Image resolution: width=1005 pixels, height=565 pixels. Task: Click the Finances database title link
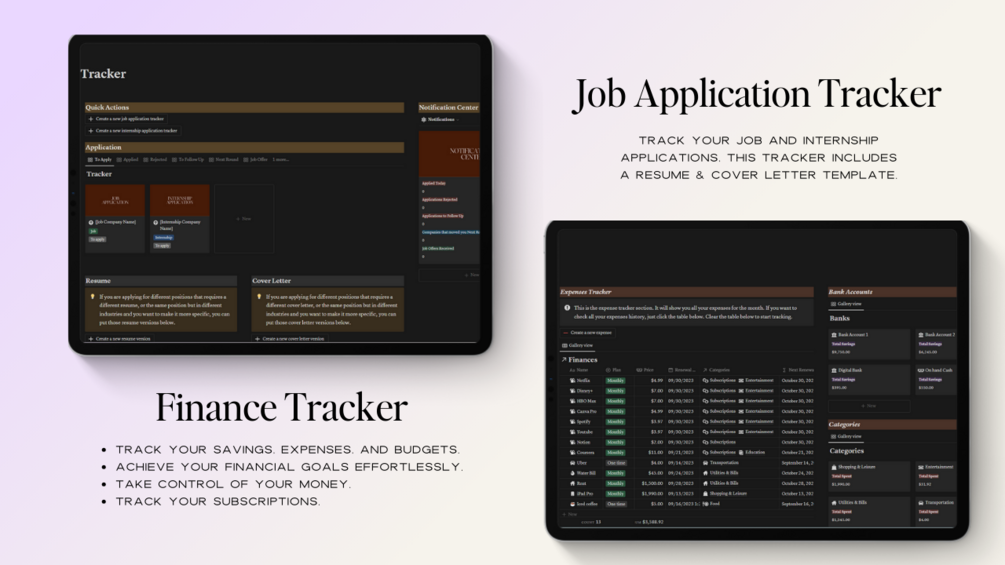(x=583, y=360)
